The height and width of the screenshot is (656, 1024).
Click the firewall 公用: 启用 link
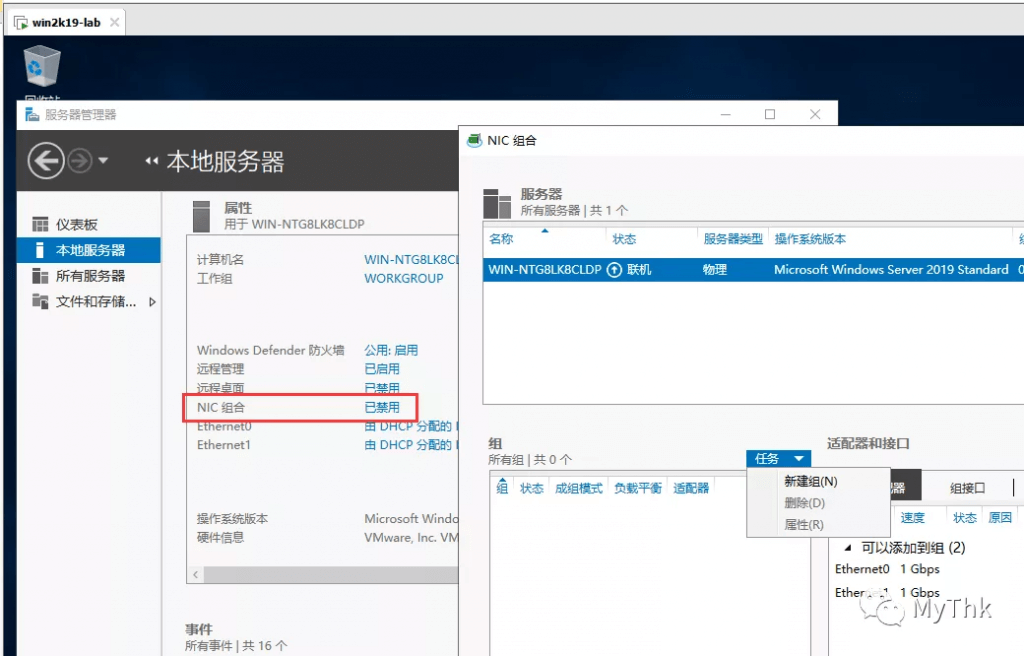pos(391,350)
